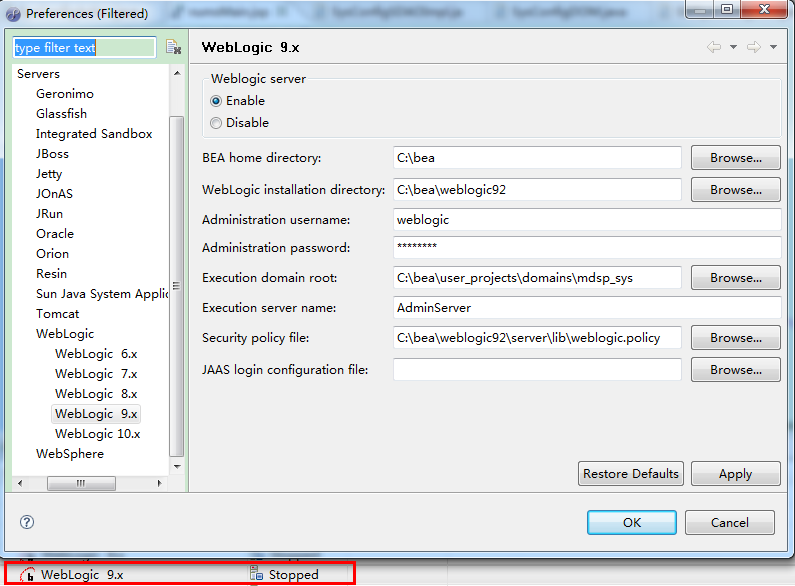Select WebLogic 9.x tree item
795x586 pixels.
click(96, 414)
